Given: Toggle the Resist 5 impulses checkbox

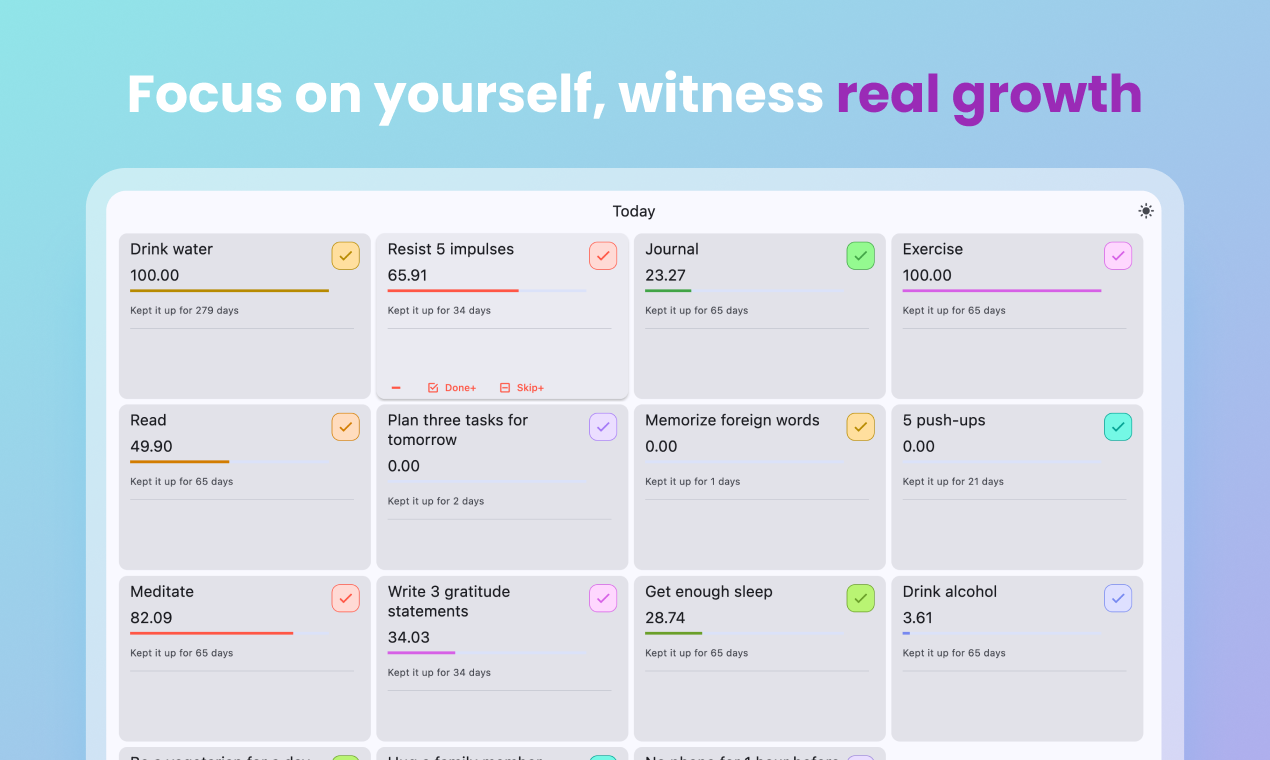Looking at the screenshot, I should pos(603,256).
